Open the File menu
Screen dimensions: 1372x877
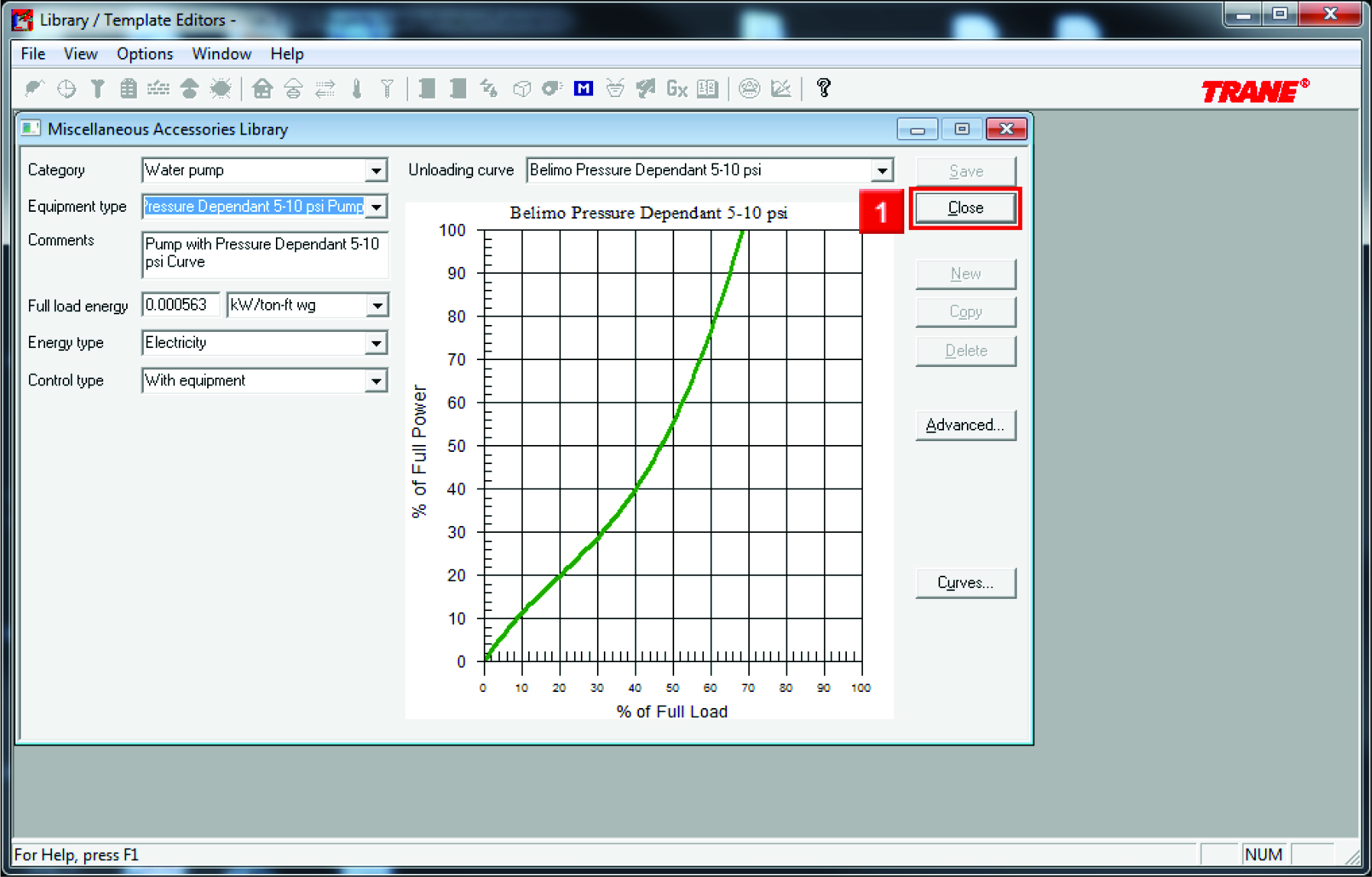pyautogui.click(x=33, y=54)
